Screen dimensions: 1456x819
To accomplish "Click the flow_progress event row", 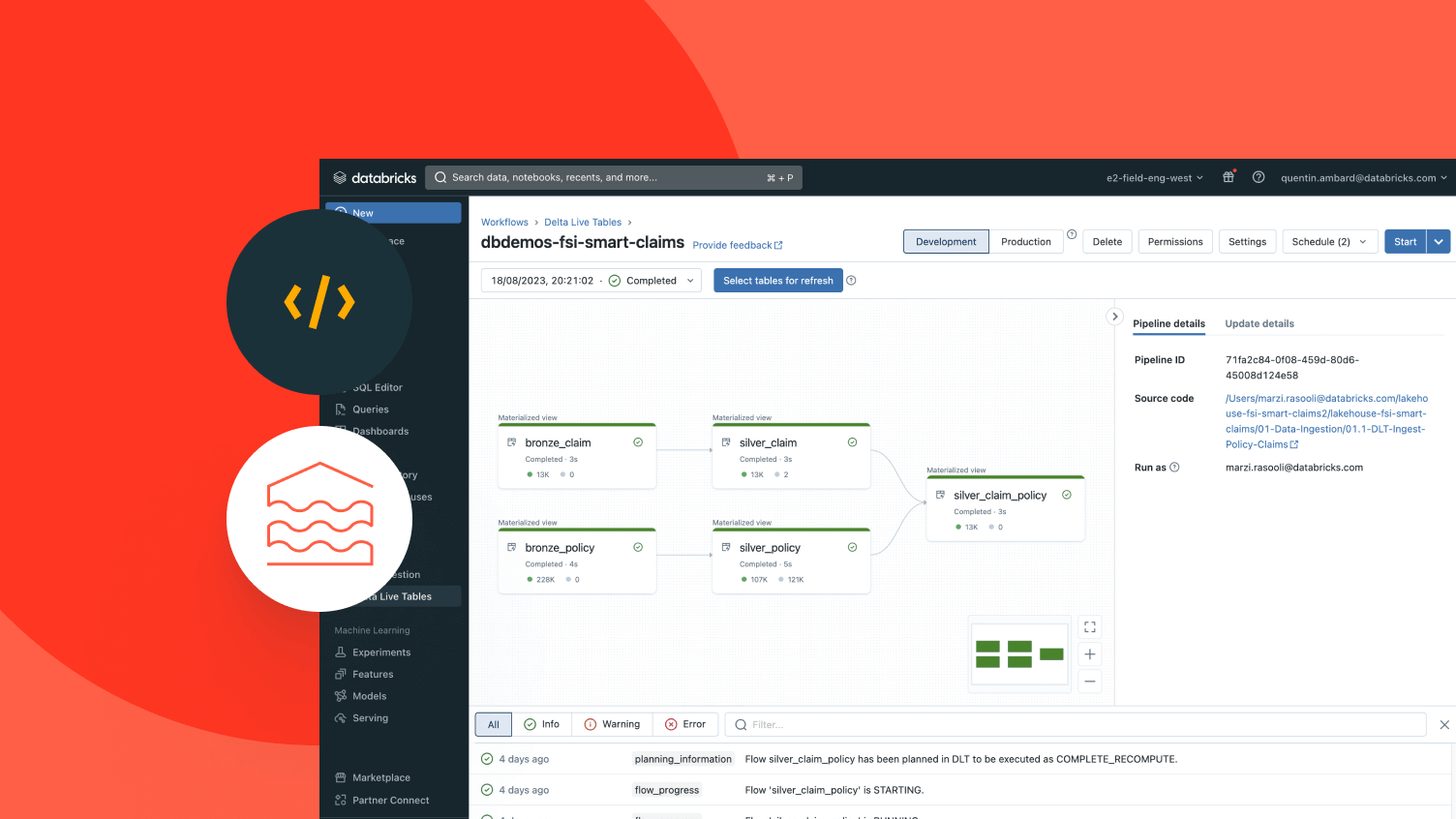I will 962,790.
